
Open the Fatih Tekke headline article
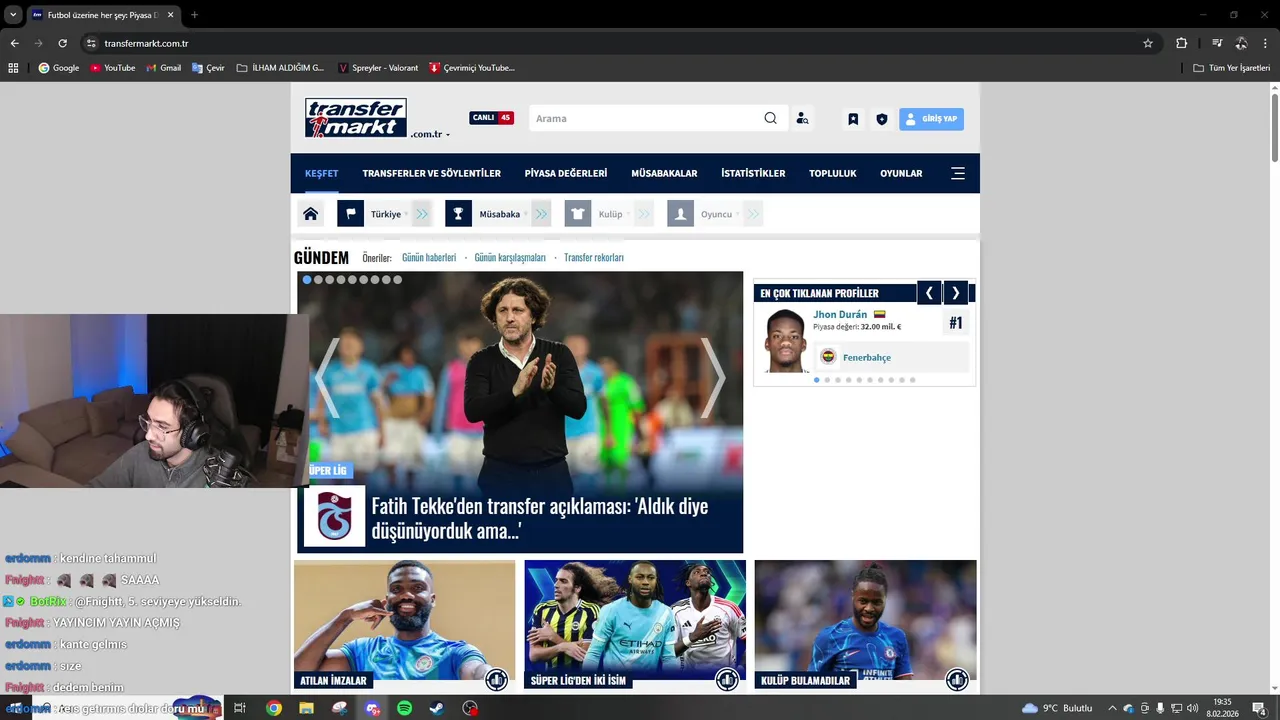(x=540, y=518)
